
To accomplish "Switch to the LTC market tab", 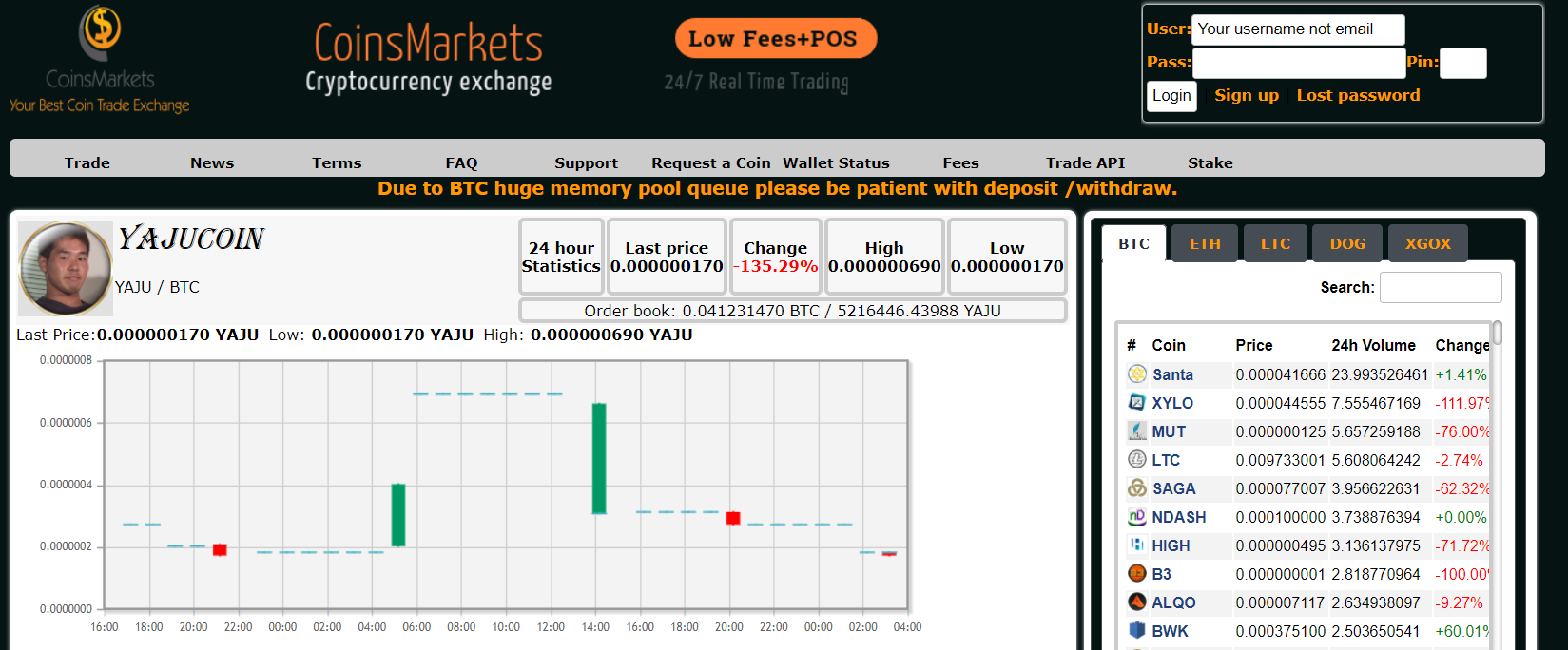I will coord(1275,243).
